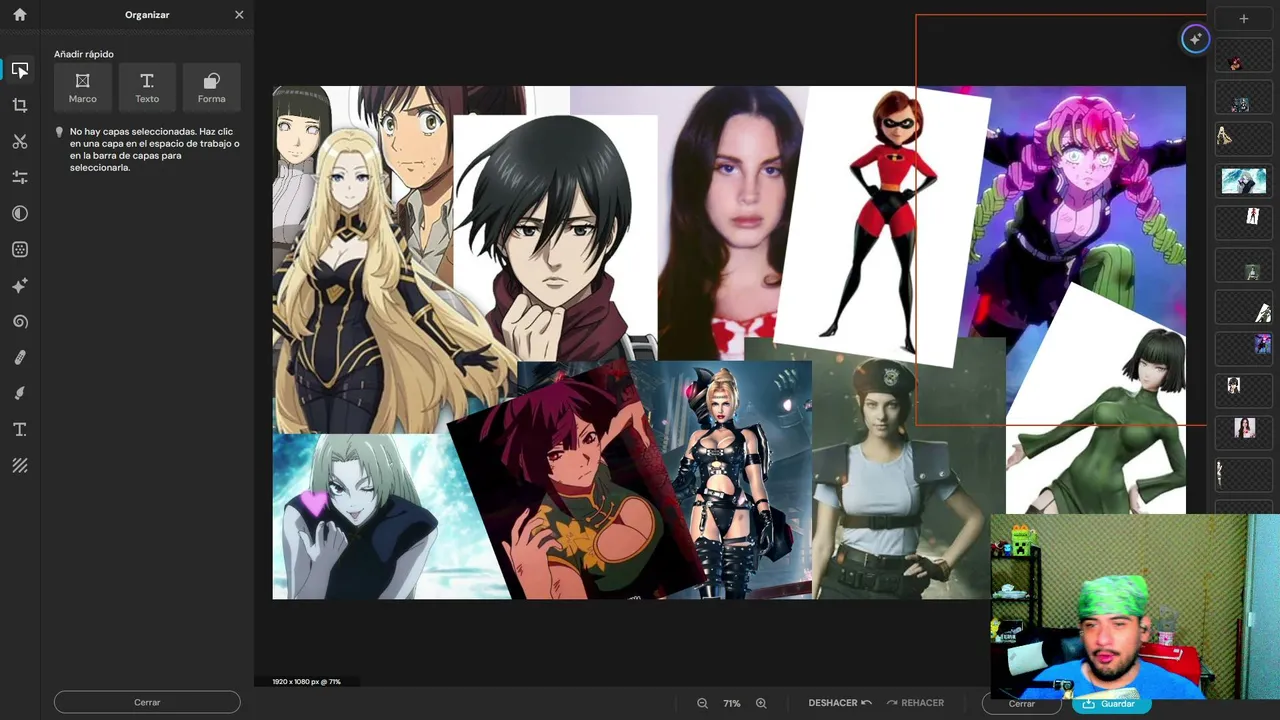
Task: Select the Text tool in the left toolbar
Action: tap(20, 430)
